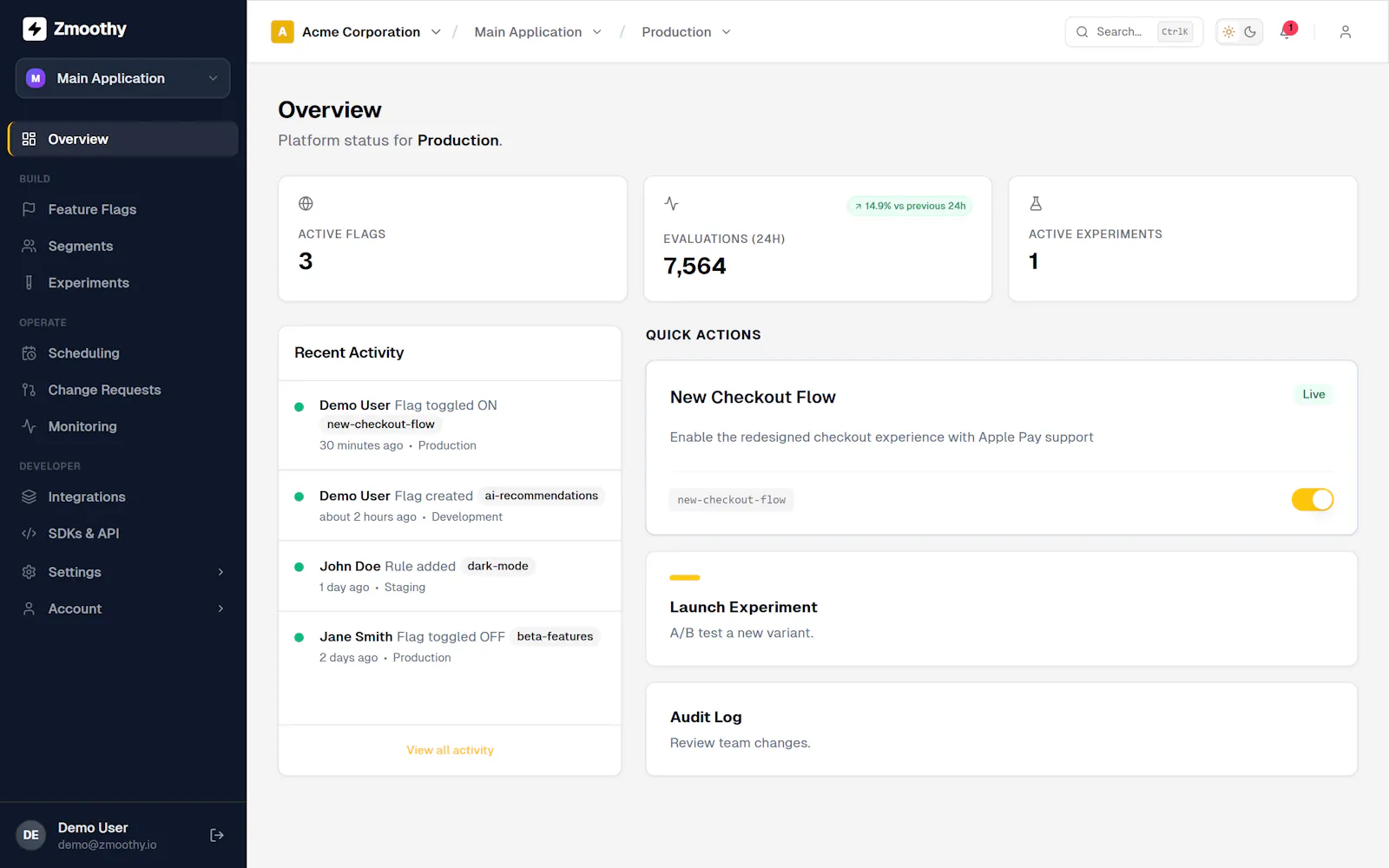Click New Checkout Flow title
This screenshot has height=868, width=1389.
point(753,397)
